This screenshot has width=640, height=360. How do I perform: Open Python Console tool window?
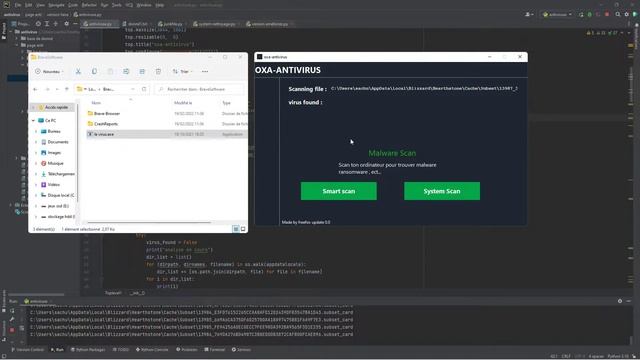pyautogui.click(x=152, y=350)
